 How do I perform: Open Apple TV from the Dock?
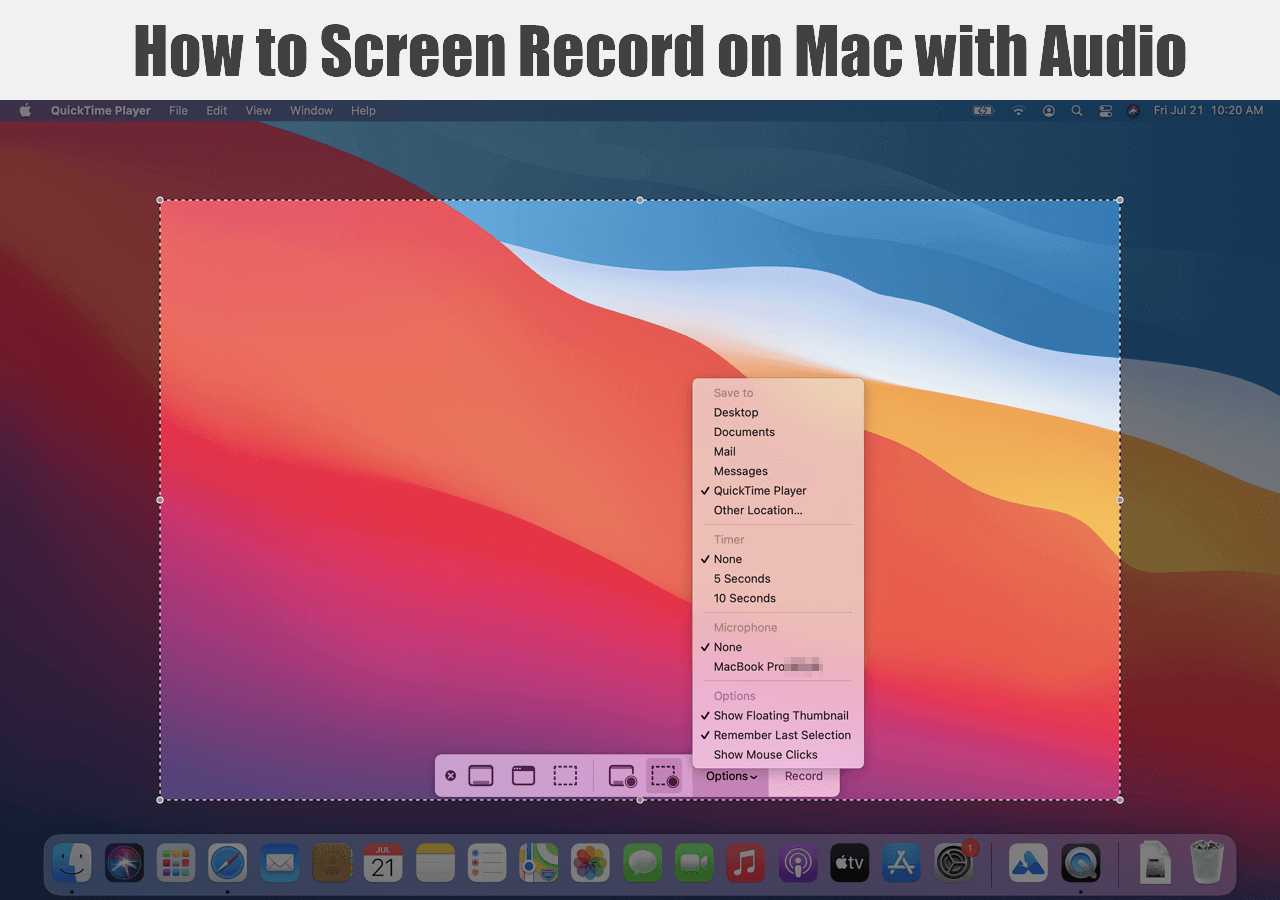pyautogui.click(x=850, y=862)
